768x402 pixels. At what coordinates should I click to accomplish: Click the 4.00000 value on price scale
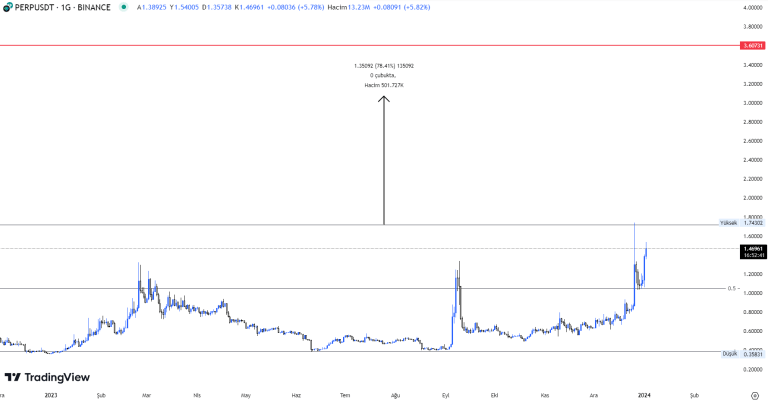(x=752, y=8)
